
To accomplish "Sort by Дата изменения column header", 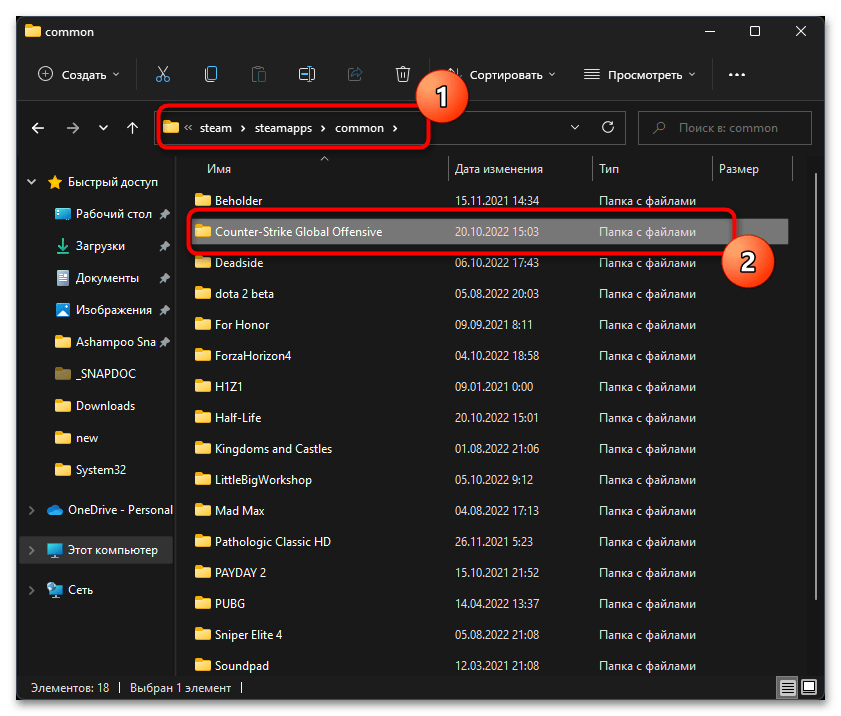I will click(499, 169).
